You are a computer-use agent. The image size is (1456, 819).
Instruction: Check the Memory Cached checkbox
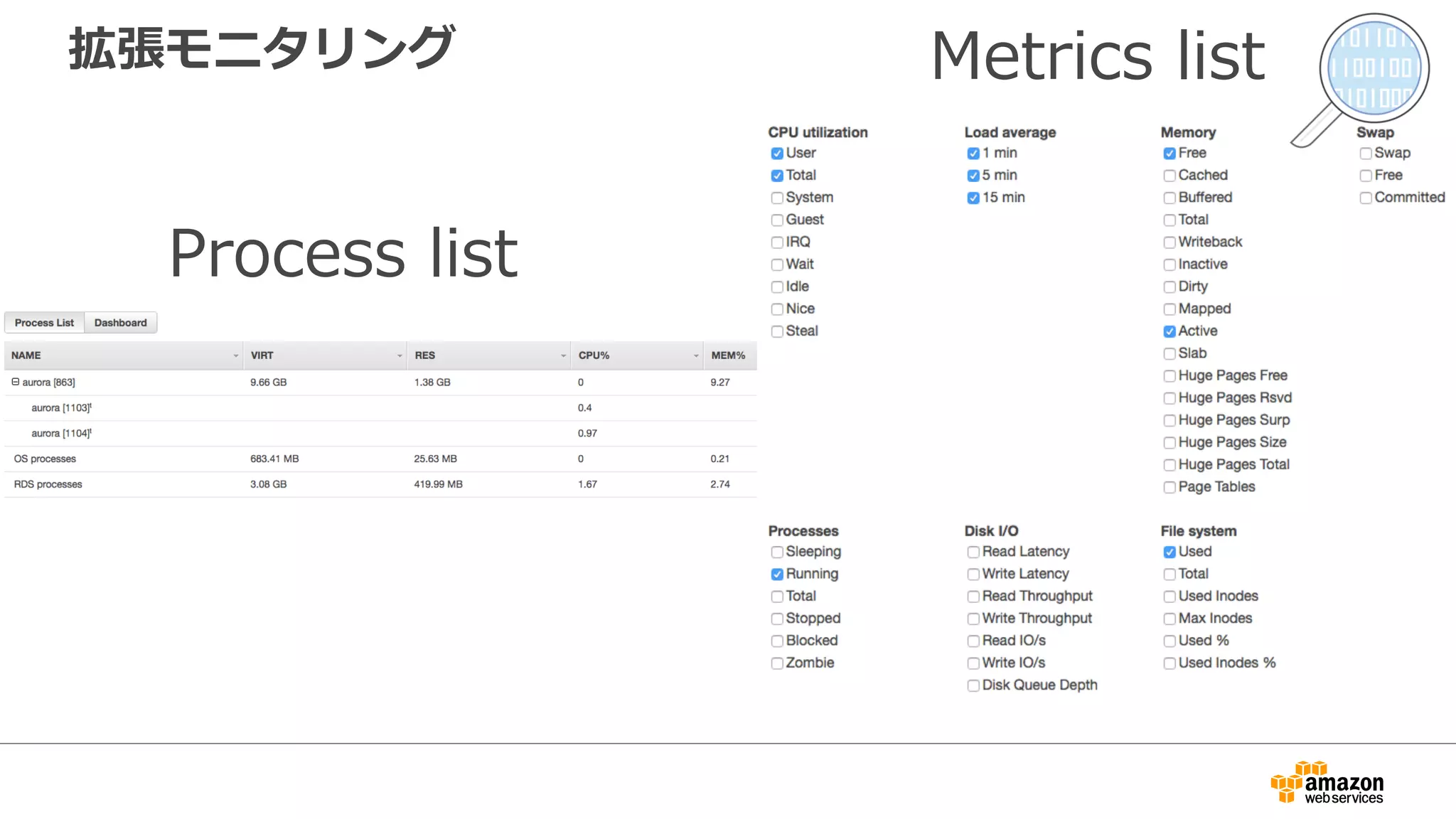[1169, 176]
